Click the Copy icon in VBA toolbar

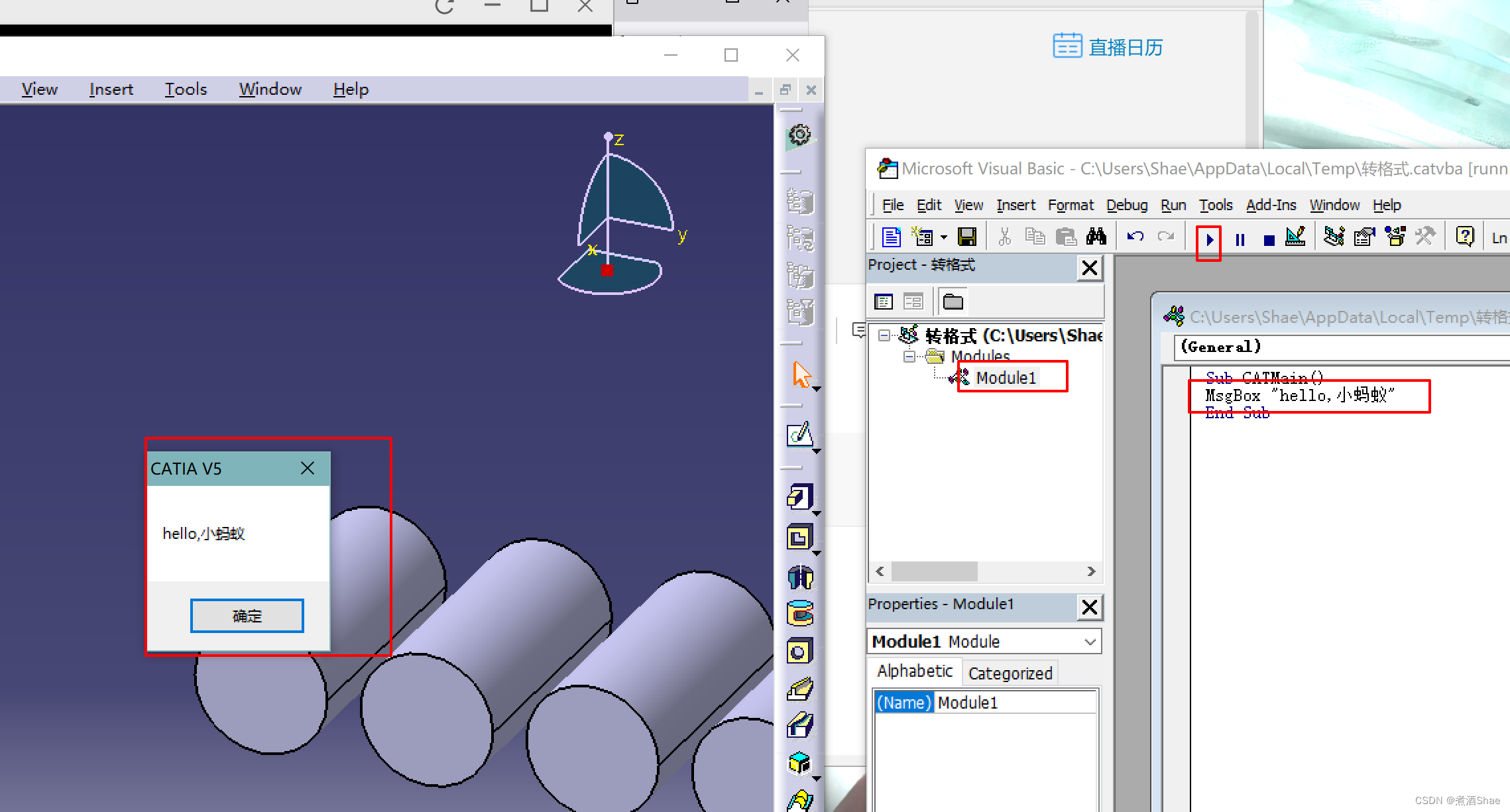[1035, 237]
